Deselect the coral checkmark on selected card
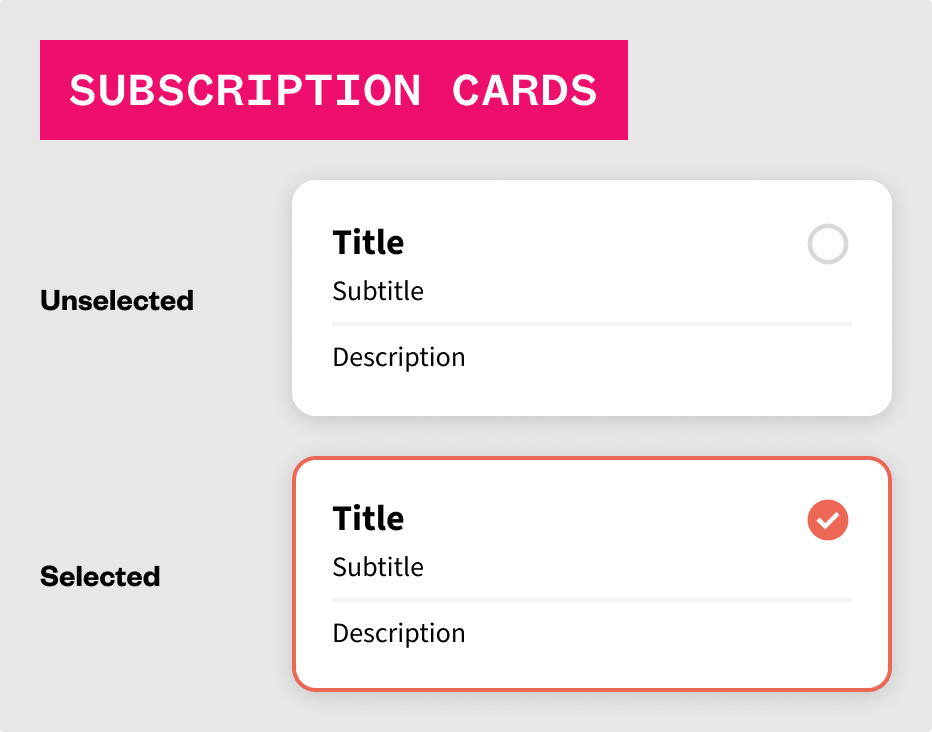The height and width of the screenshot is (732, 932). pyautogui.click(x=828, y=520)
